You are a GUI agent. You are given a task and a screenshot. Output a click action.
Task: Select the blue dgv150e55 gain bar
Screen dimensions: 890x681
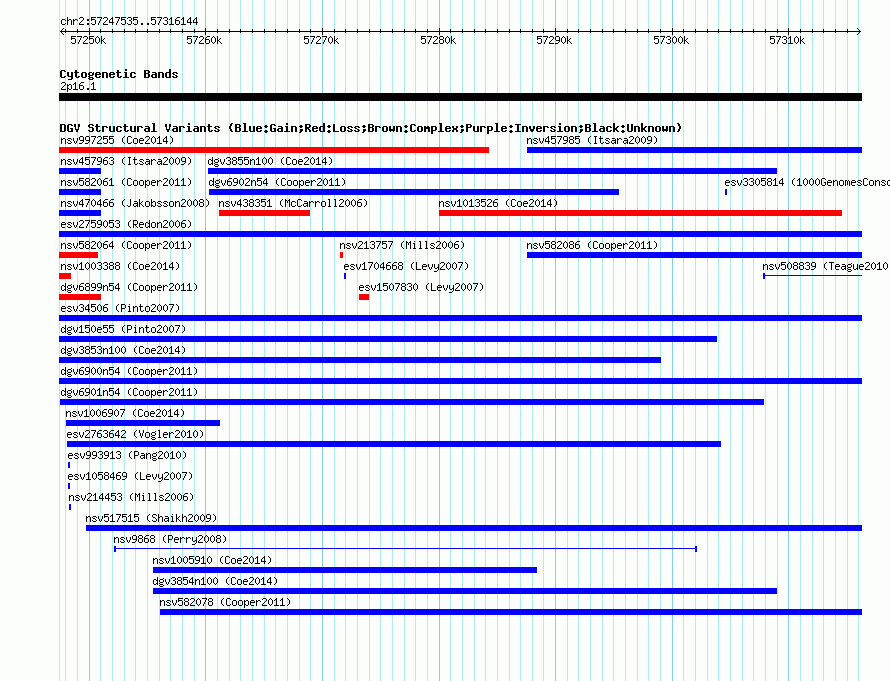[x=388, y=339]
